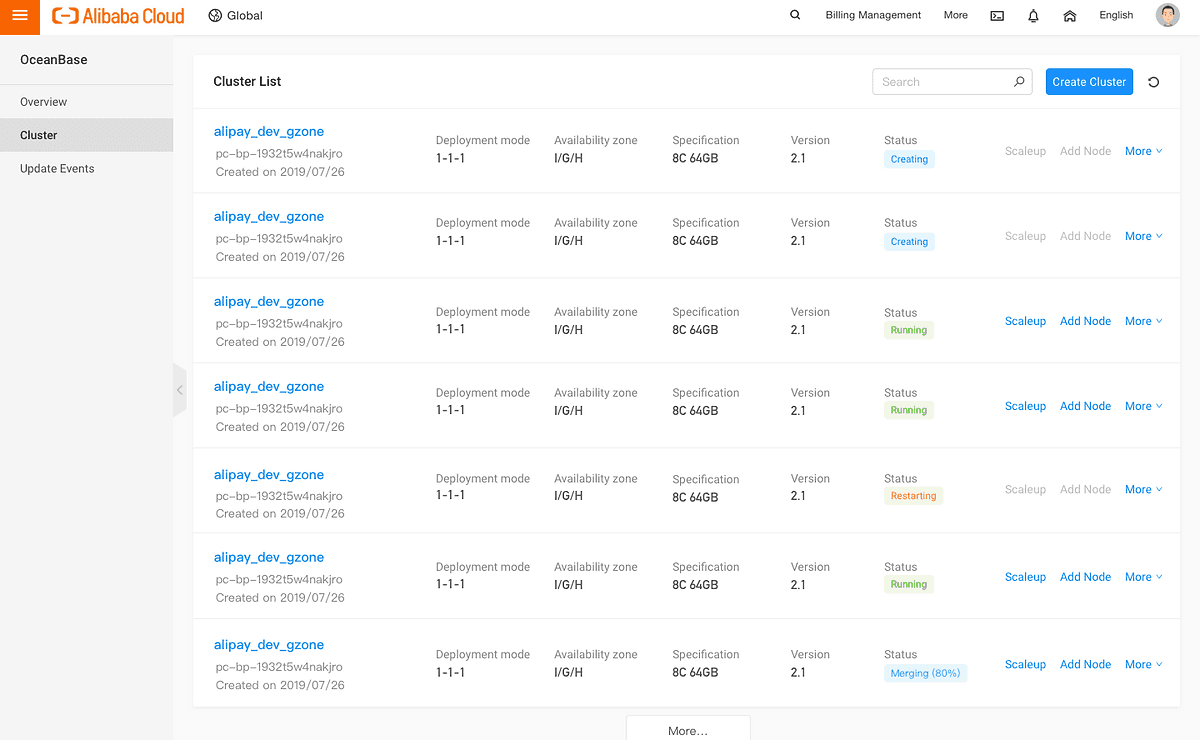
Task: Open Billing Management in the top bar
Action: (873, 16)
